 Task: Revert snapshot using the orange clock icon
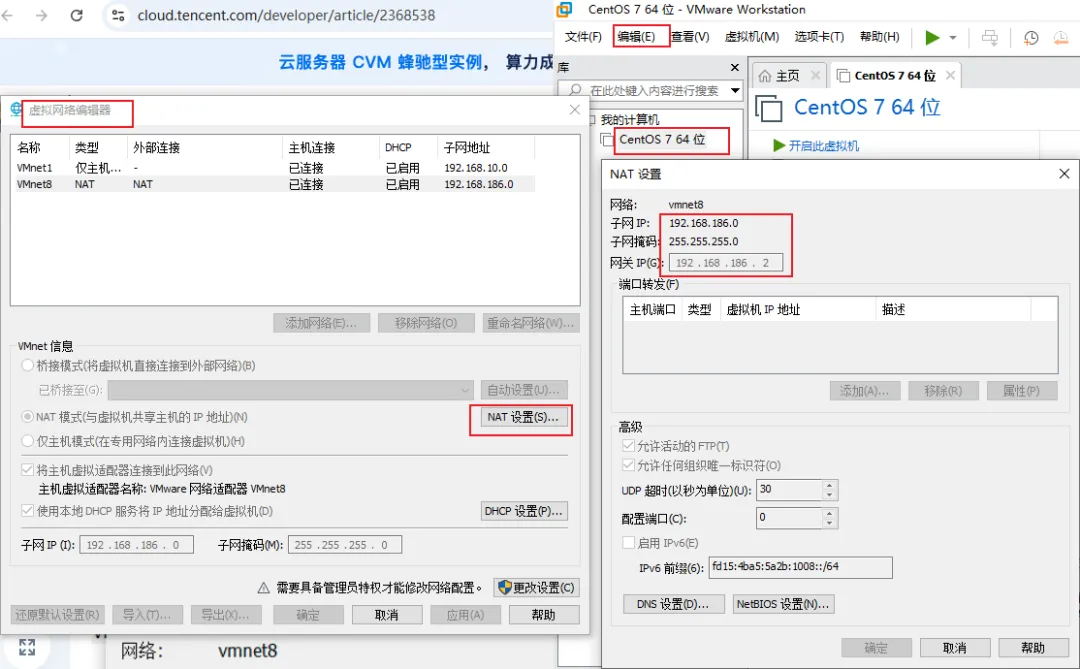[1061, 38]
